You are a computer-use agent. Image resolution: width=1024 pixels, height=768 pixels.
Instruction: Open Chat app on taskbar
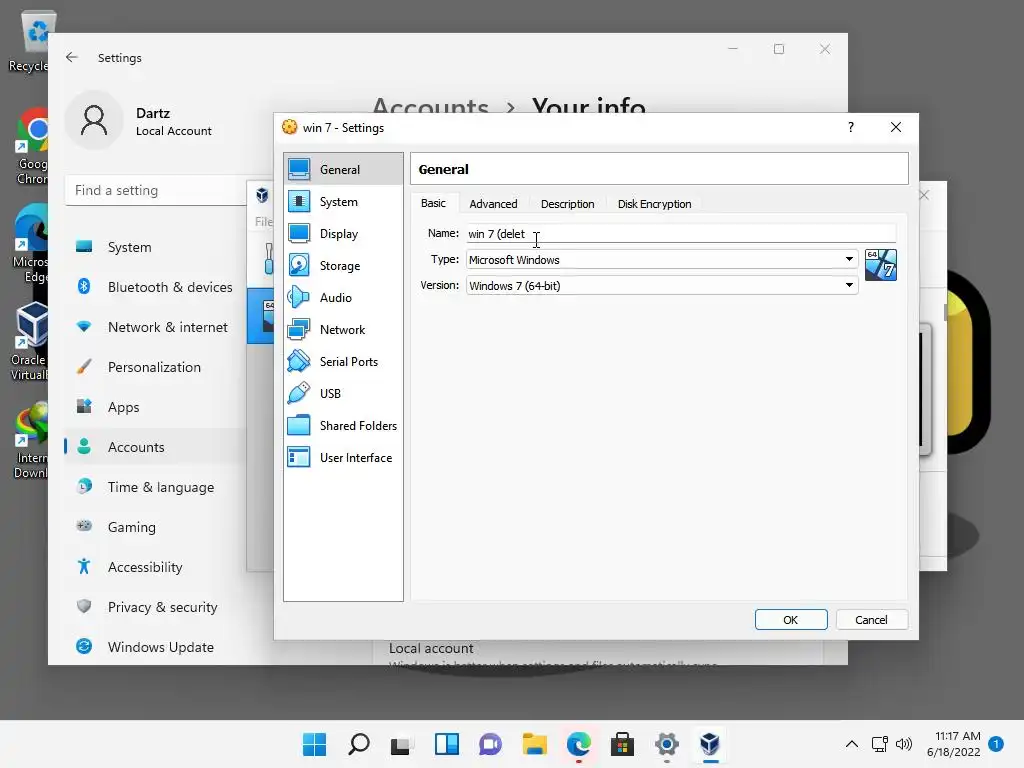(490, 744)
